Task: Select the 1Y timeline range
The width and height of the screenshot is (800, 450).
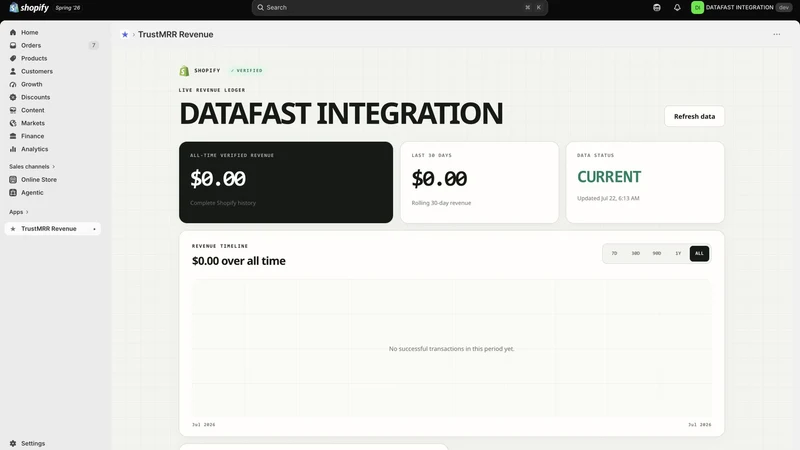Action: [678, 254]
